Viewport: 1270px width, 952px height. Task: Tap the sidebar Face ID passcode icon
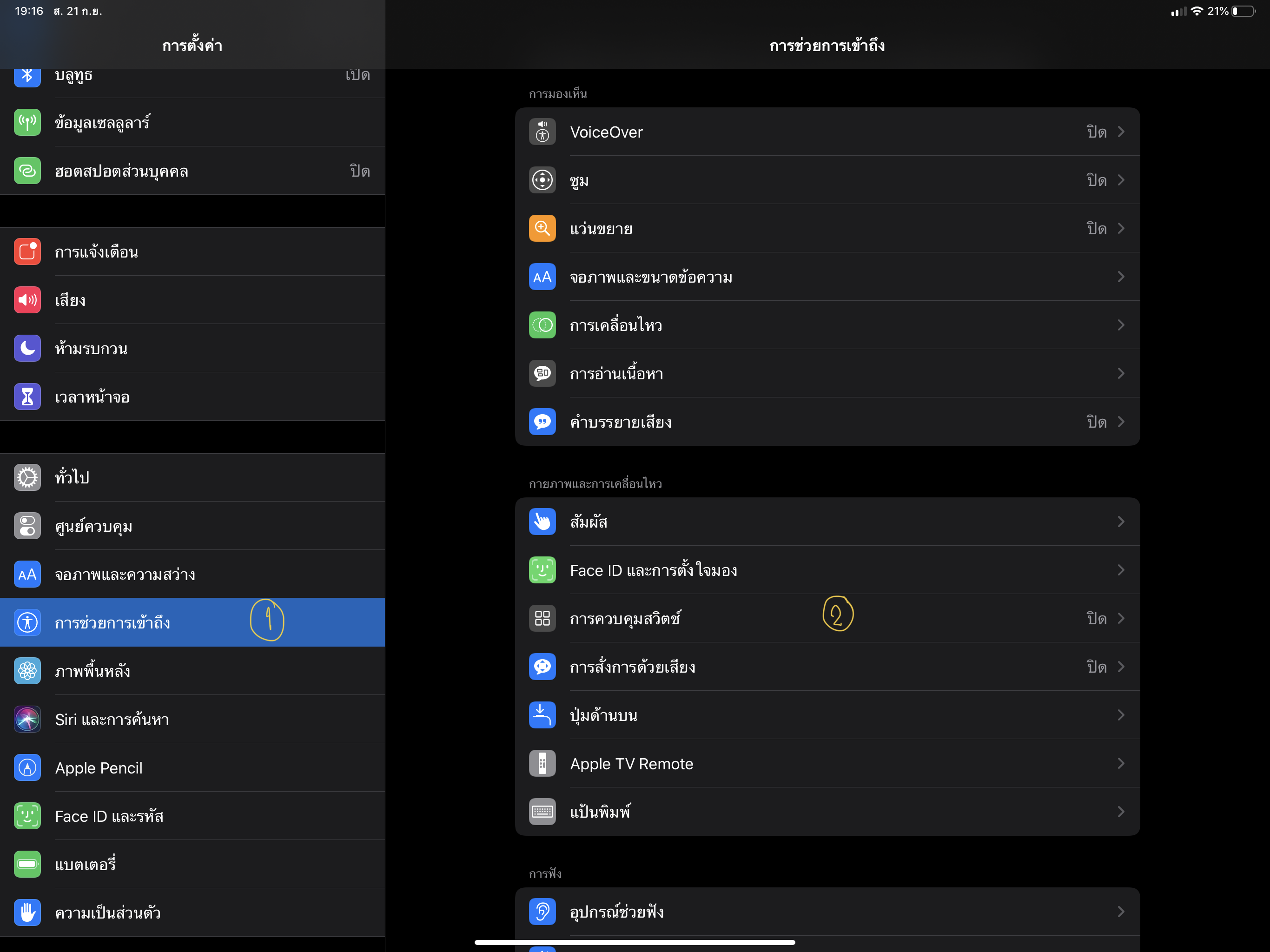point(27,816)
